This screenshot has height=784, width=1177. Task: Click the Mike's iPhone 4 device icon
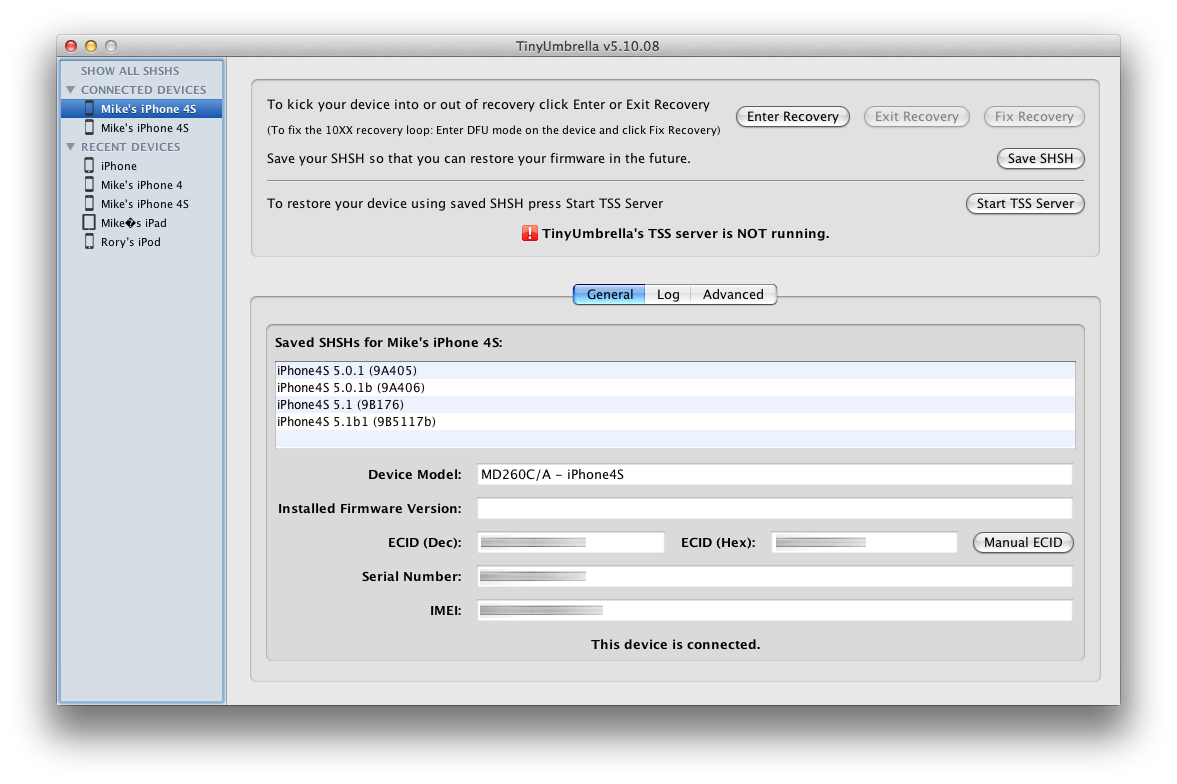click(x=89, y=184)
